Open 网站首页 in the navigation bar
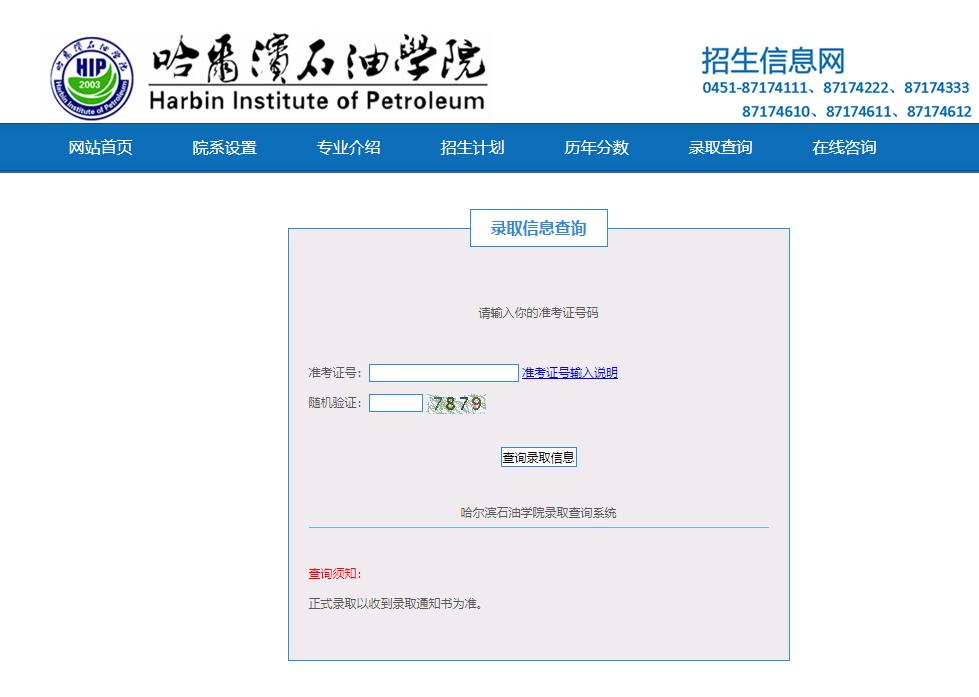 coord(101,147)
